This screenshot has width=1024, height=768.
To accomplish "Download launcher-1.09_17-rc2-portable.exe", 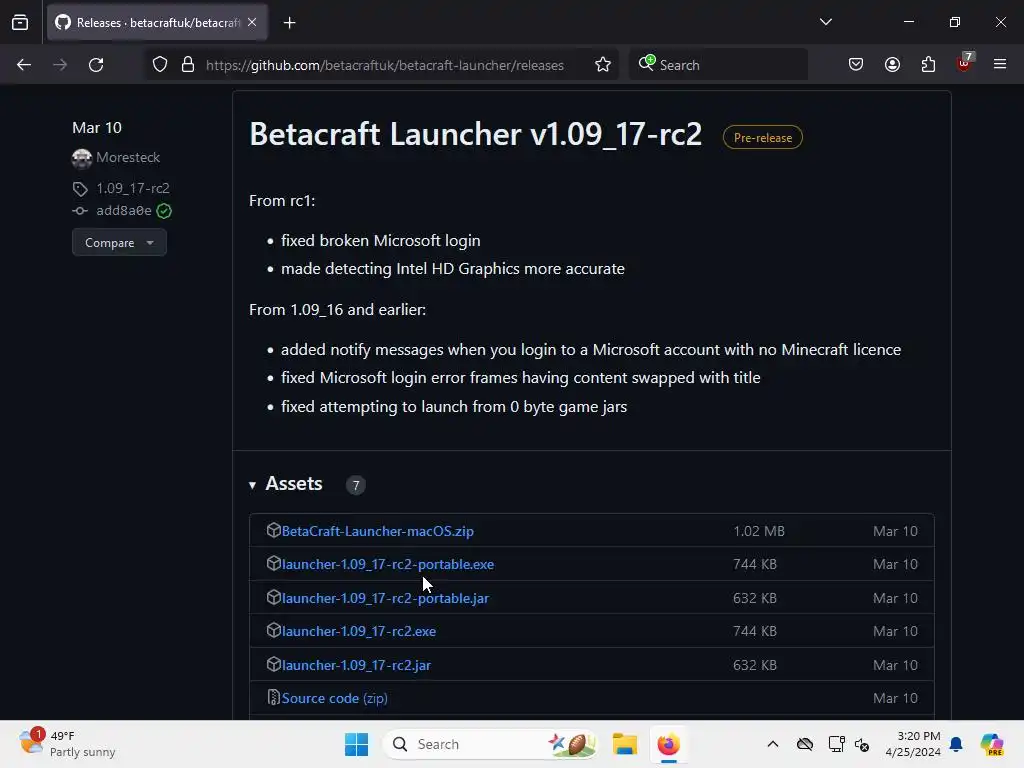I will (388, 564).
